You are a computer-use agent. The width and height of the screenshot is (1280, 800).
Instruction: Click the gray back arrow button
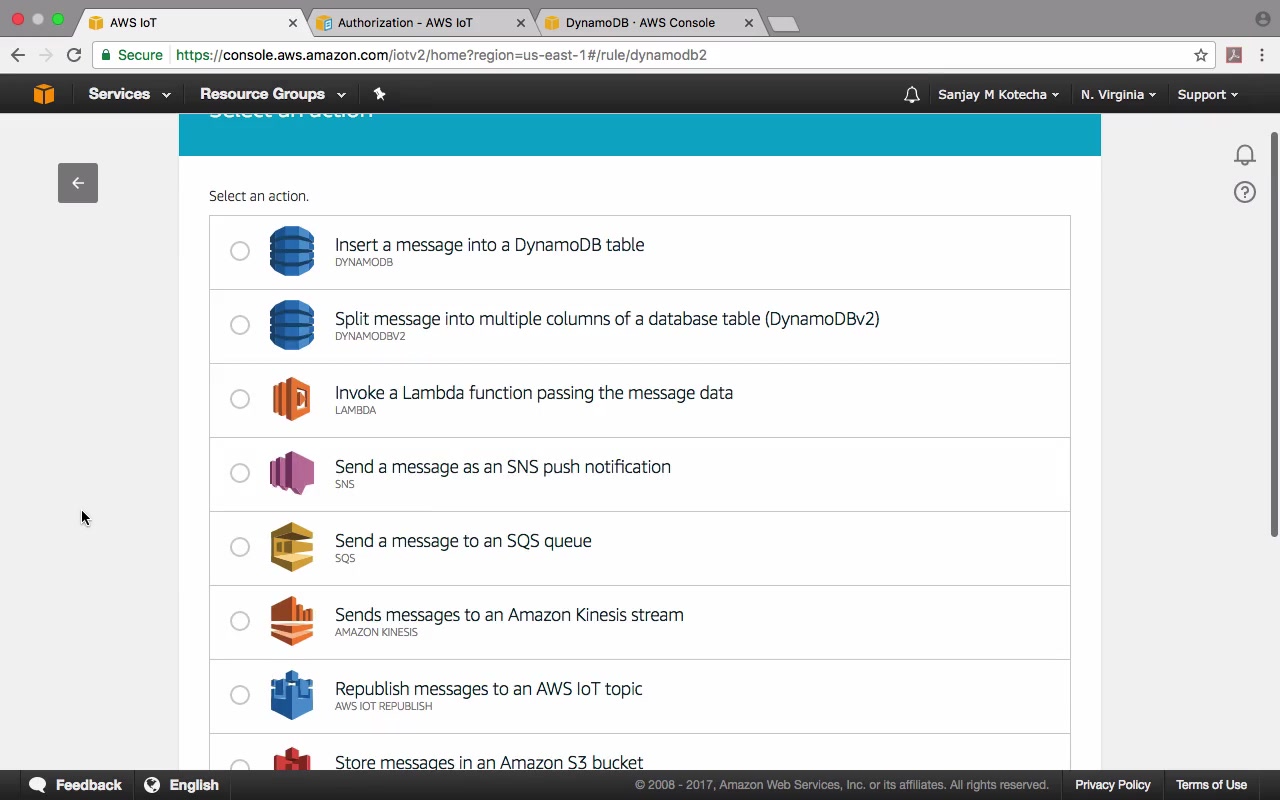coord(78,183)
